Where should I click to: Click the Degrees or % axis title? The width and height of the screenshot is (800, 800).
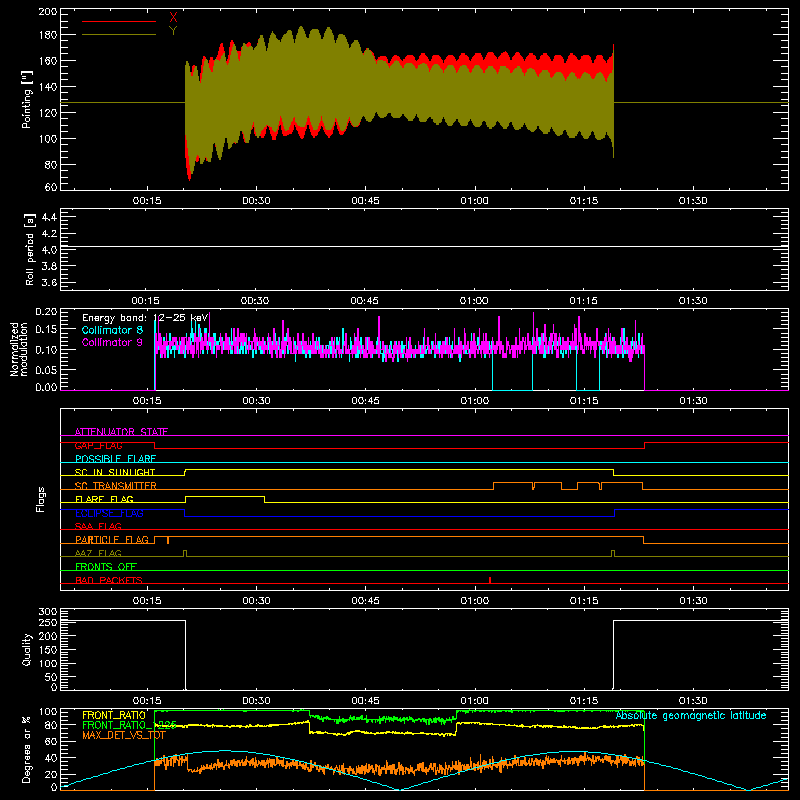(x=27, y=749)
